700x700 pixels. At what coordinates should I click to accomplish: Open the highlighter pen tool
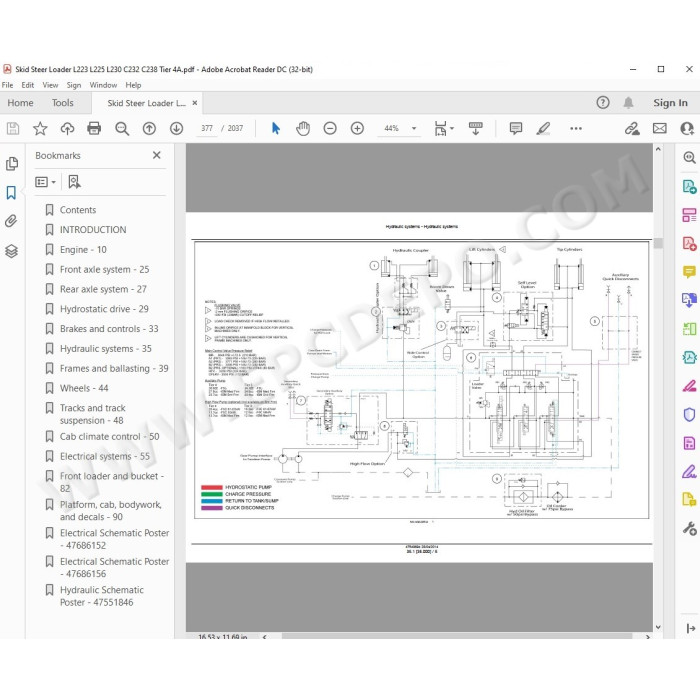[543, 129]
